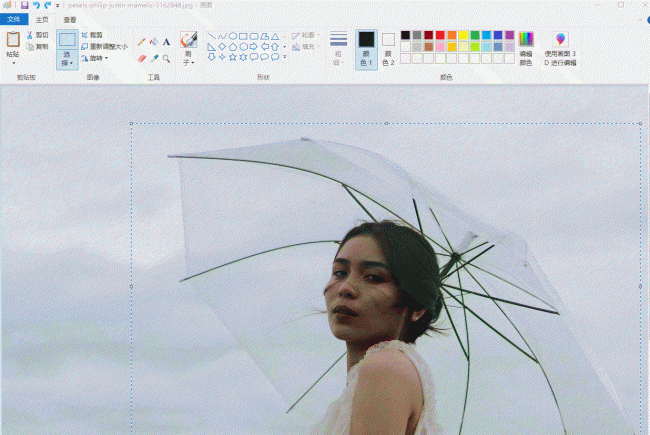Choose the Pentagon shape

coord(233,47)
